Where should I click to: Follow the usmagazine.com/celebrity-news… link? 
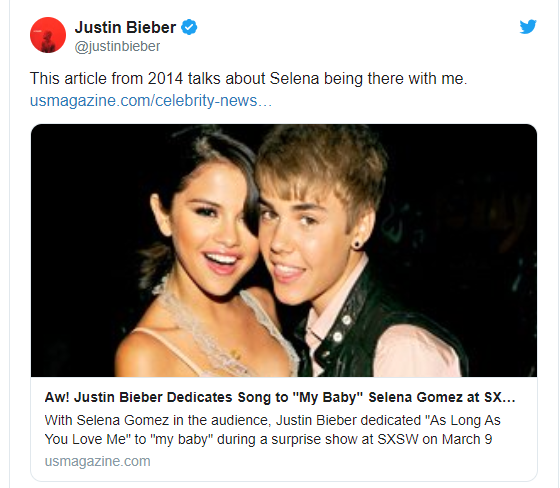tap(151, 100)
